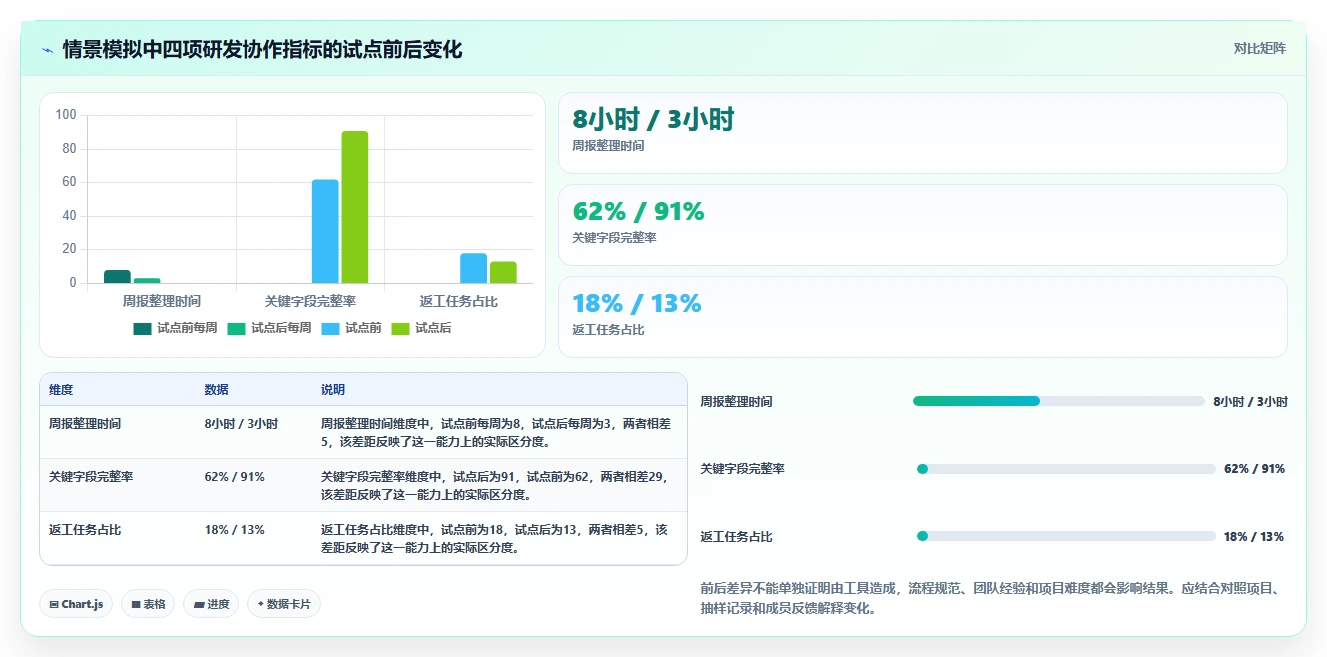Click the lightning icon beside the title

(47, 50)
